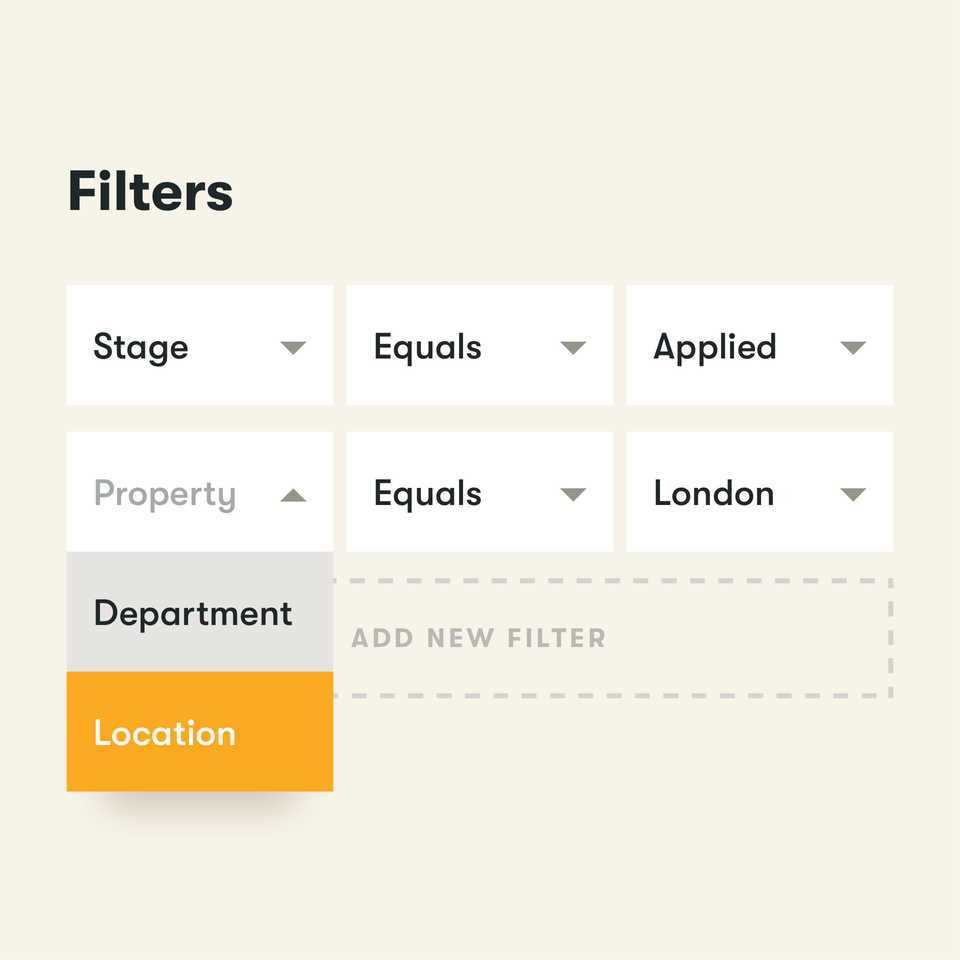Click the downward chevron next to Stage

tap(293, 348)
